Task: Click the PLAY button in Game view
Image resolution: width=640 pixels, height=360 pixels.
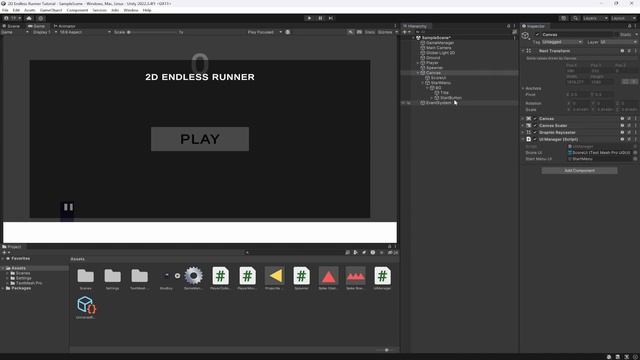Action: click(x=200, y=139)
